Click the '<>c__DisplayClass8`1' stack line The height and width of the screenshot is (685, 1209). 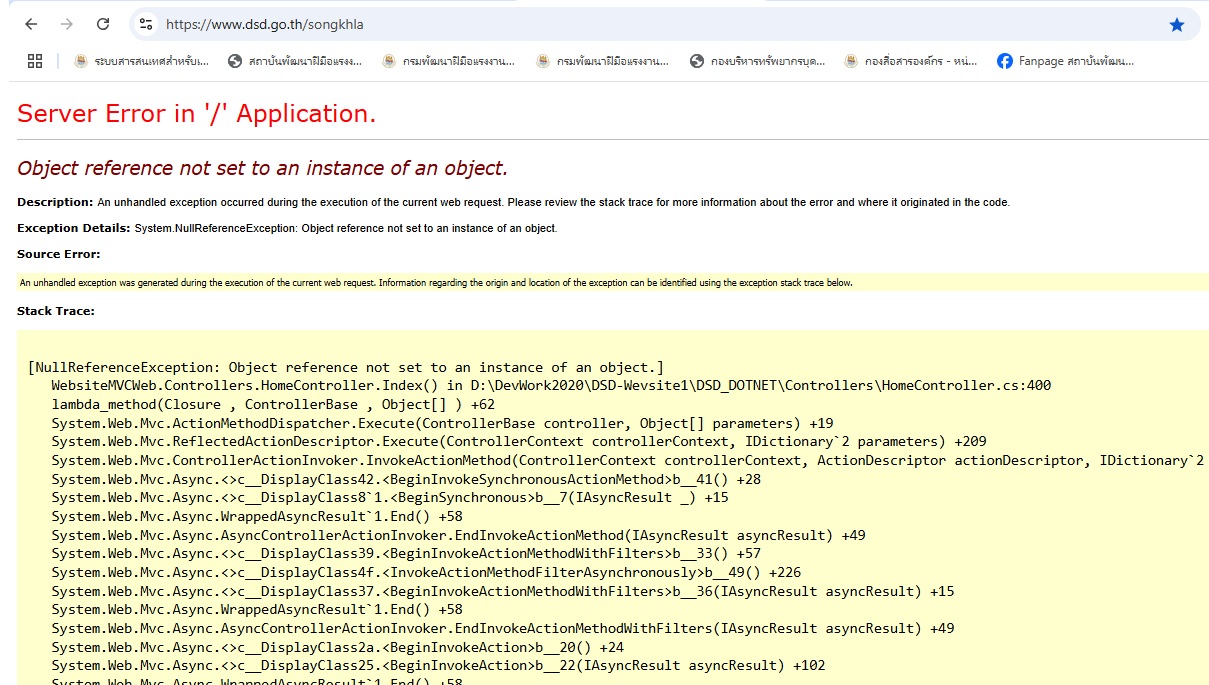point(390,497)
